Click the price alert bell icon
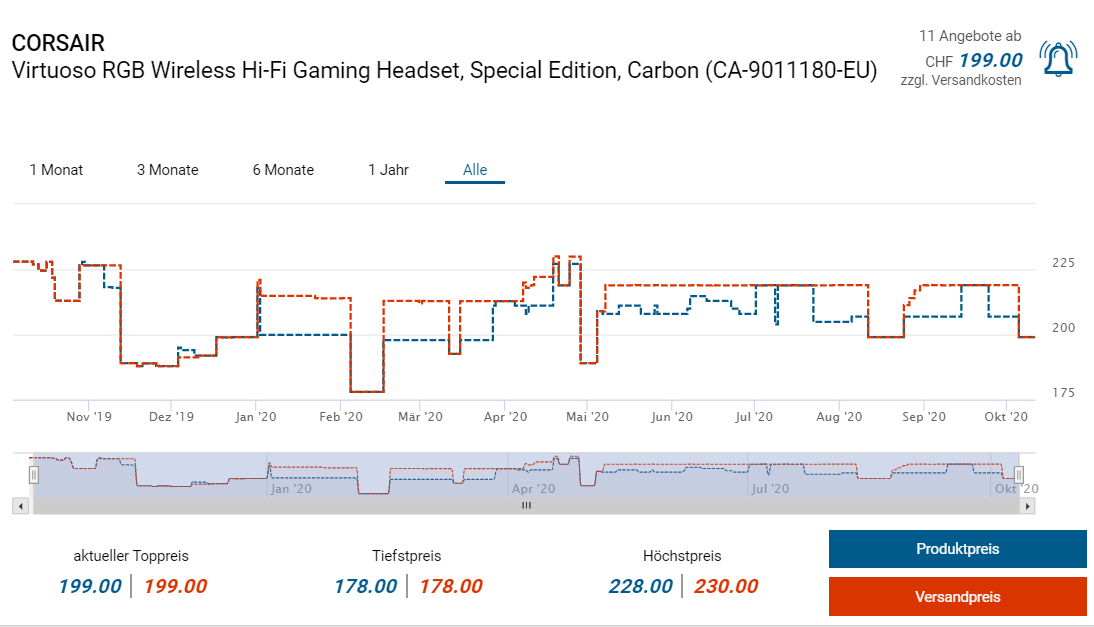This screenshot has width=1094, height=627. tap(1058, 59)
